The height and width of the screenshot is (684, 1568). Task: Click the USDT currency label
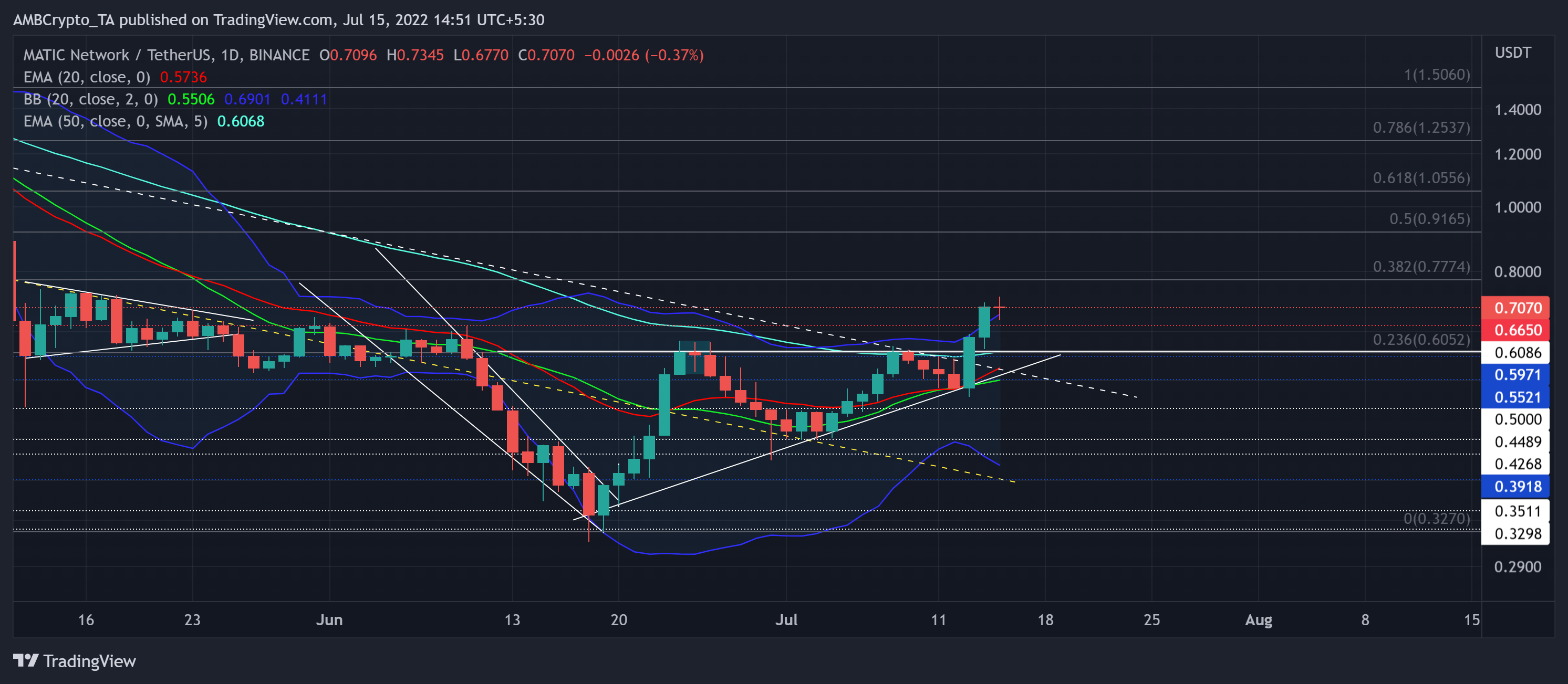point(1513,53)
